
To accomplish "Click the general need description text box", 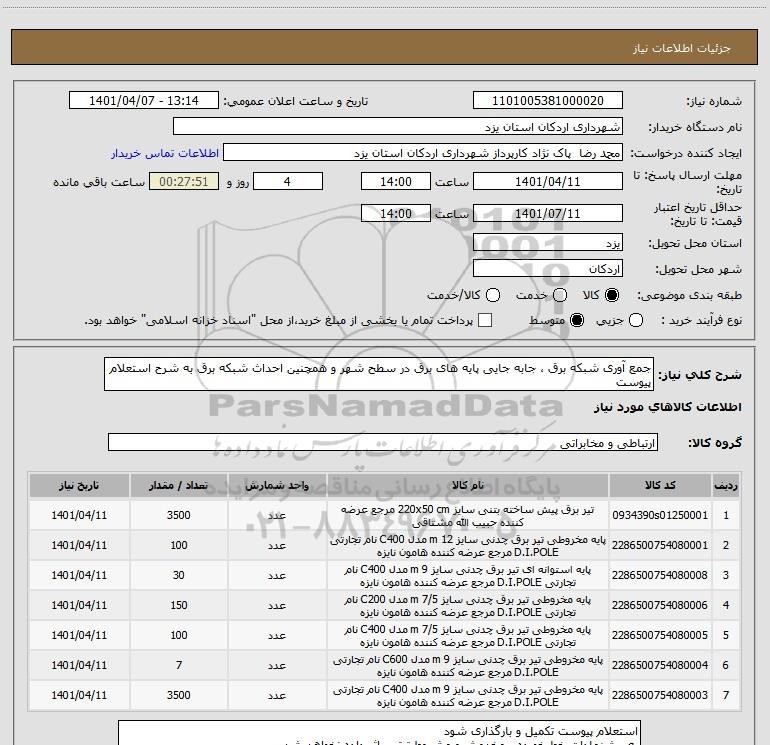I will click(379, 374).
